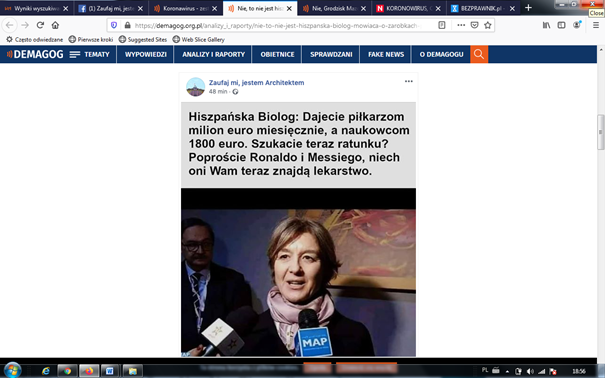Screen dimensions: 605x378
Task: Toggle reader view icon in address bar
Action: tap(442, 25)
